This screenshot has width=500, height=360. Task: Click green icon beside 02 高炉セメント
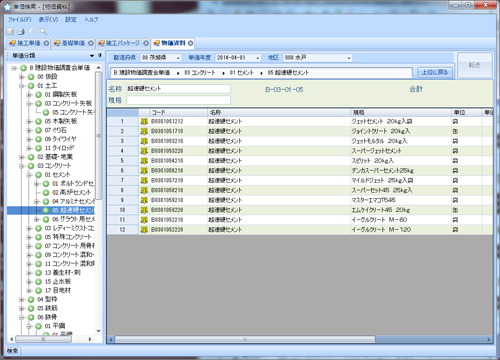[x=46, y=193]
